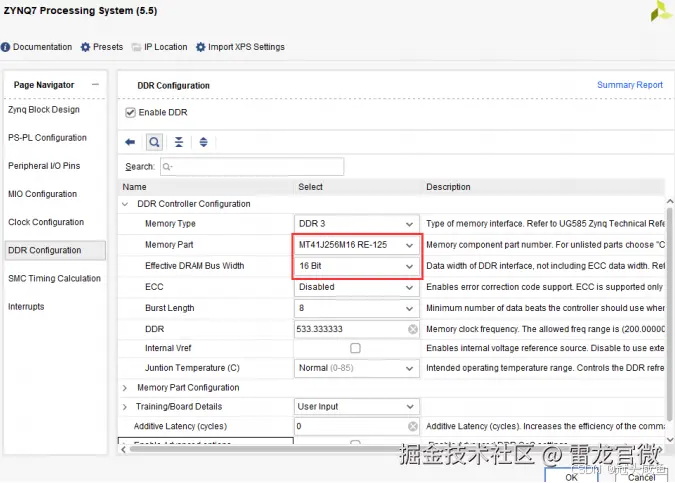This screenshot has width=675, height=483.
Task: Go to Clock Configuration page
Action: tap(46, 222)
